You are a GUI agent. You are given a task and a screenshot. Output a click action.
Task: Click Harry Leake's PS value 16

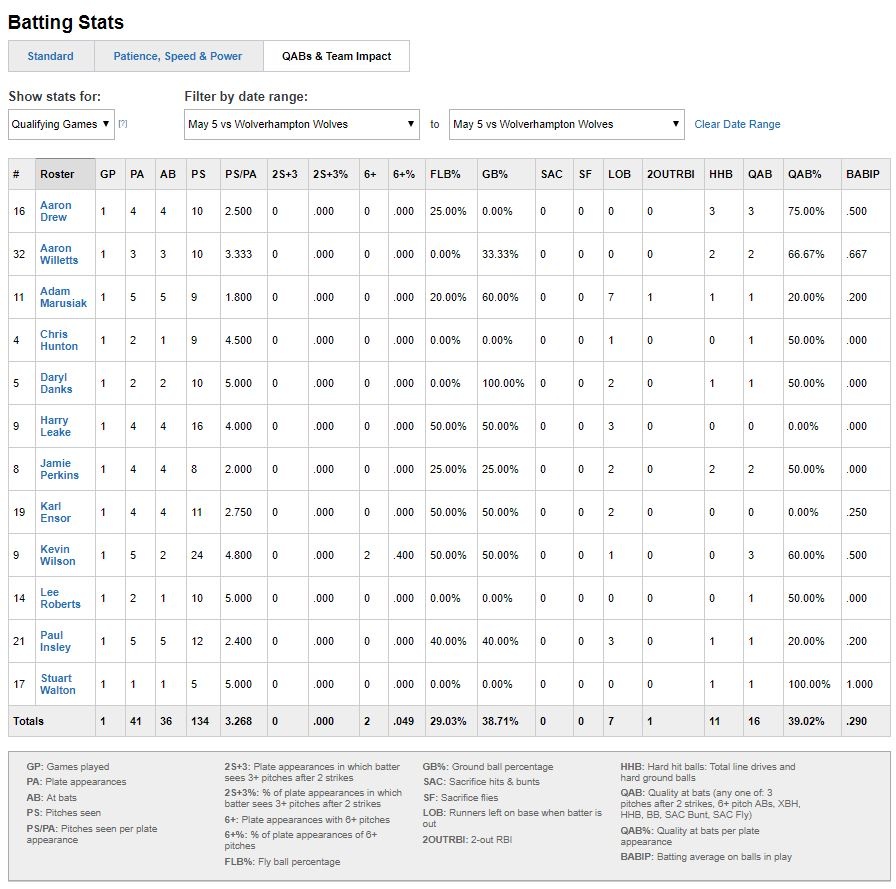[197, 426]
